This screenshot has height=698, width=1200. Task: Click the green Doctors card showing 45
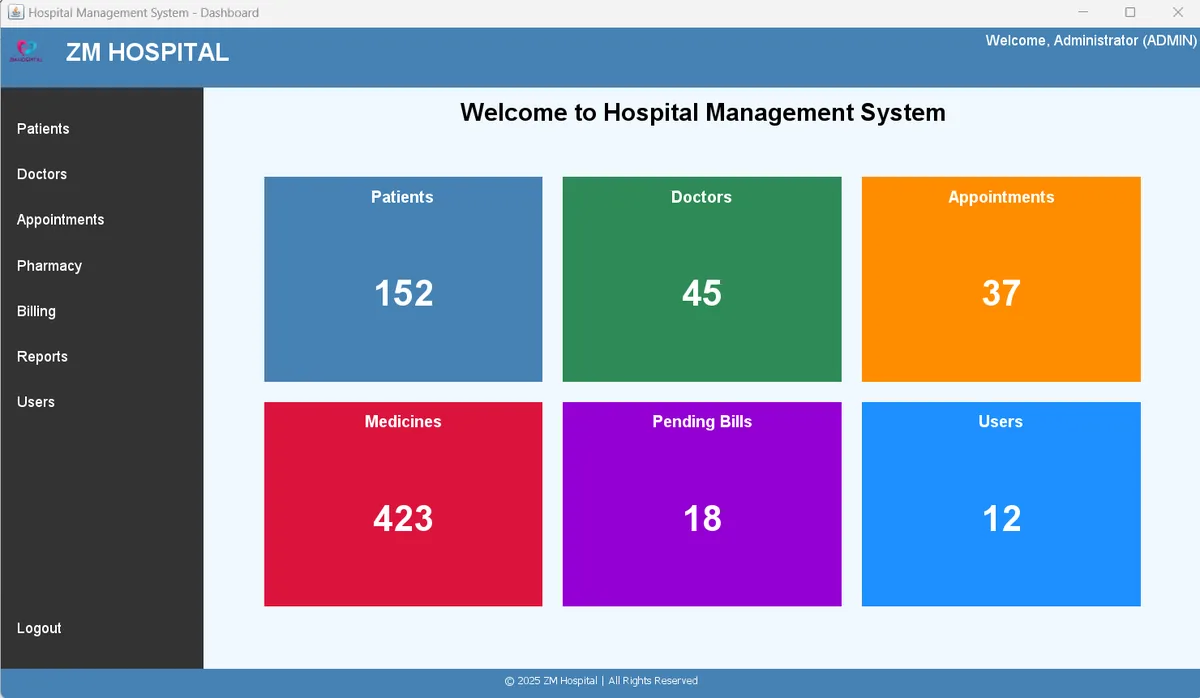pos(702,279)
